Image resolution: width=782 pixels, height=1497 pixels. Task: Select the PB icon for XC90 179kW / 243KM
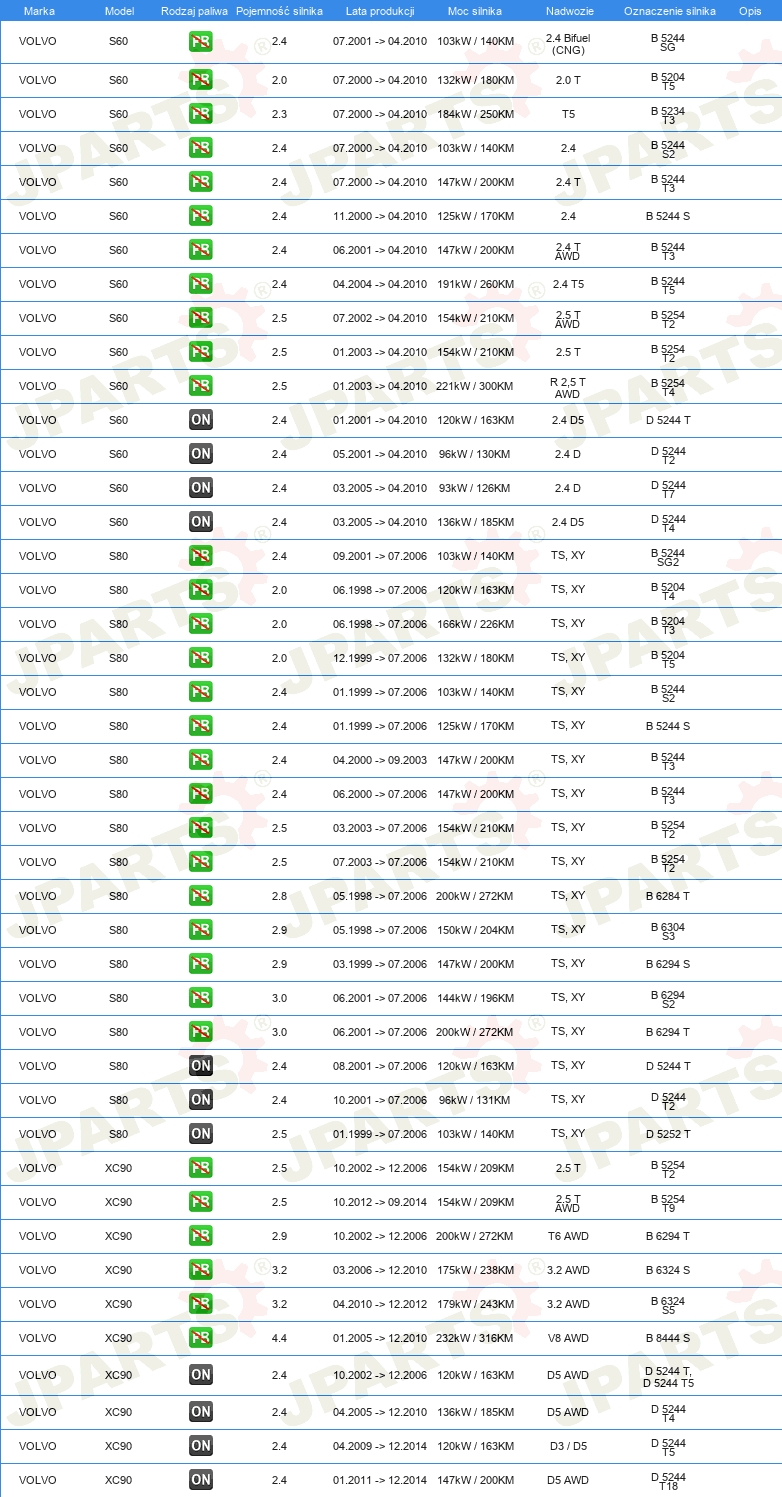[200, 1304]
